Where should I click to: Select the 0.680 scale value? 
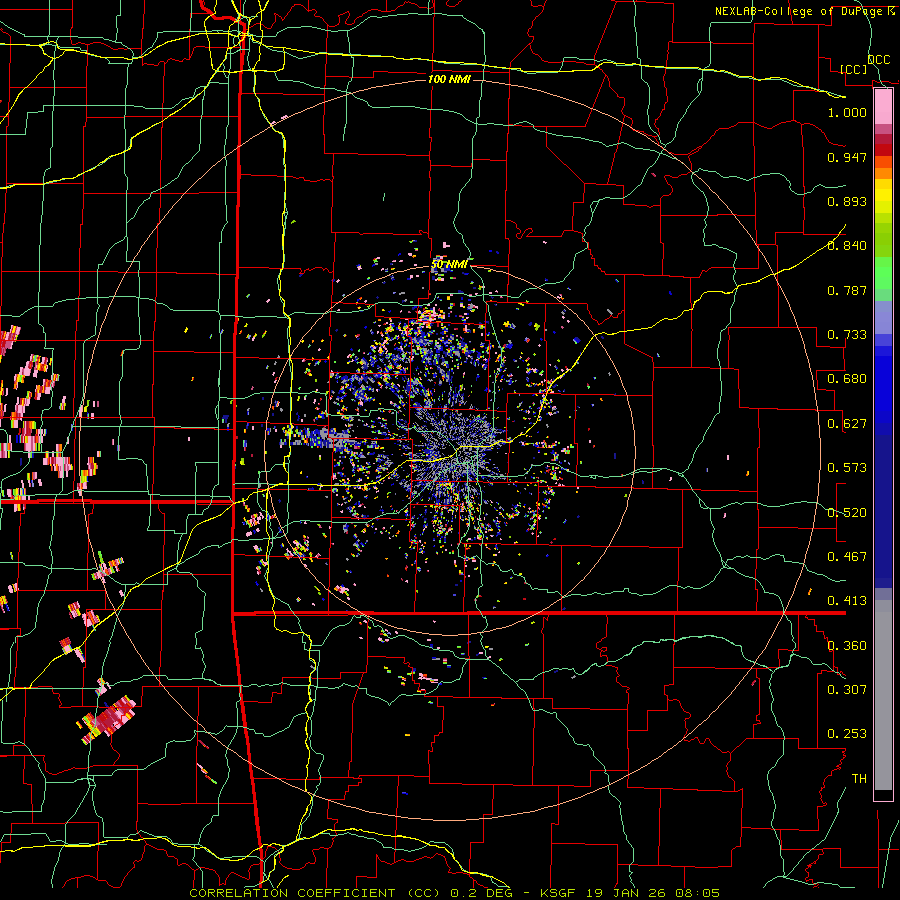pos(847,379)
